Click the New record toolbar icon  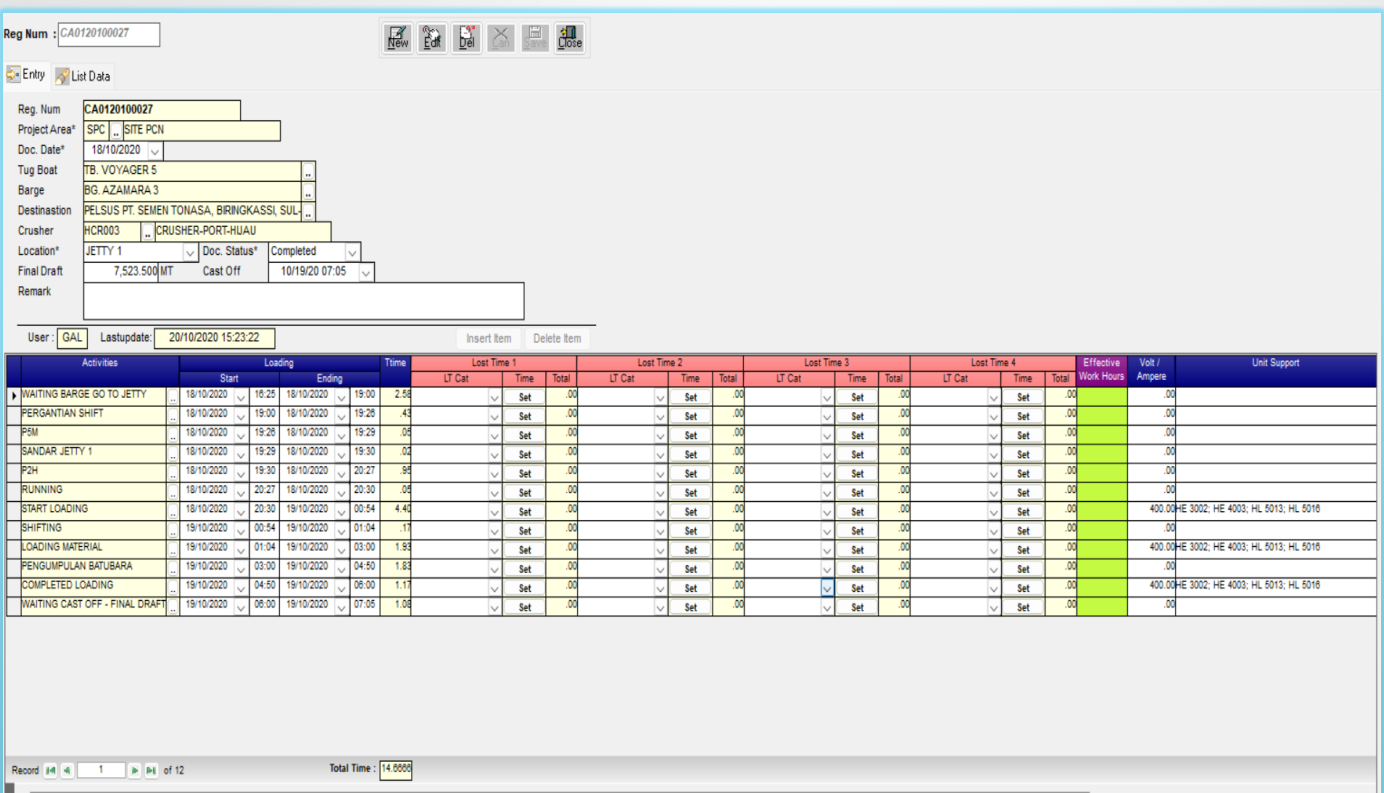pos(398,38)
